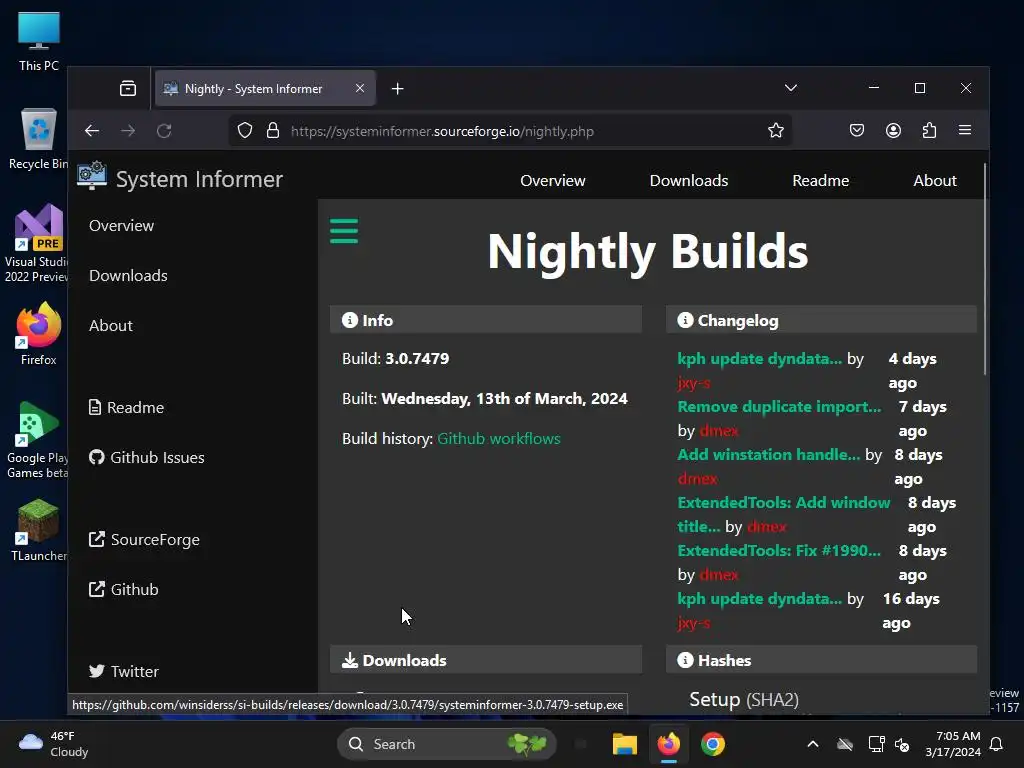Select About in the left sidebar
Screen dimensions: 1024x768
(111, 325)
